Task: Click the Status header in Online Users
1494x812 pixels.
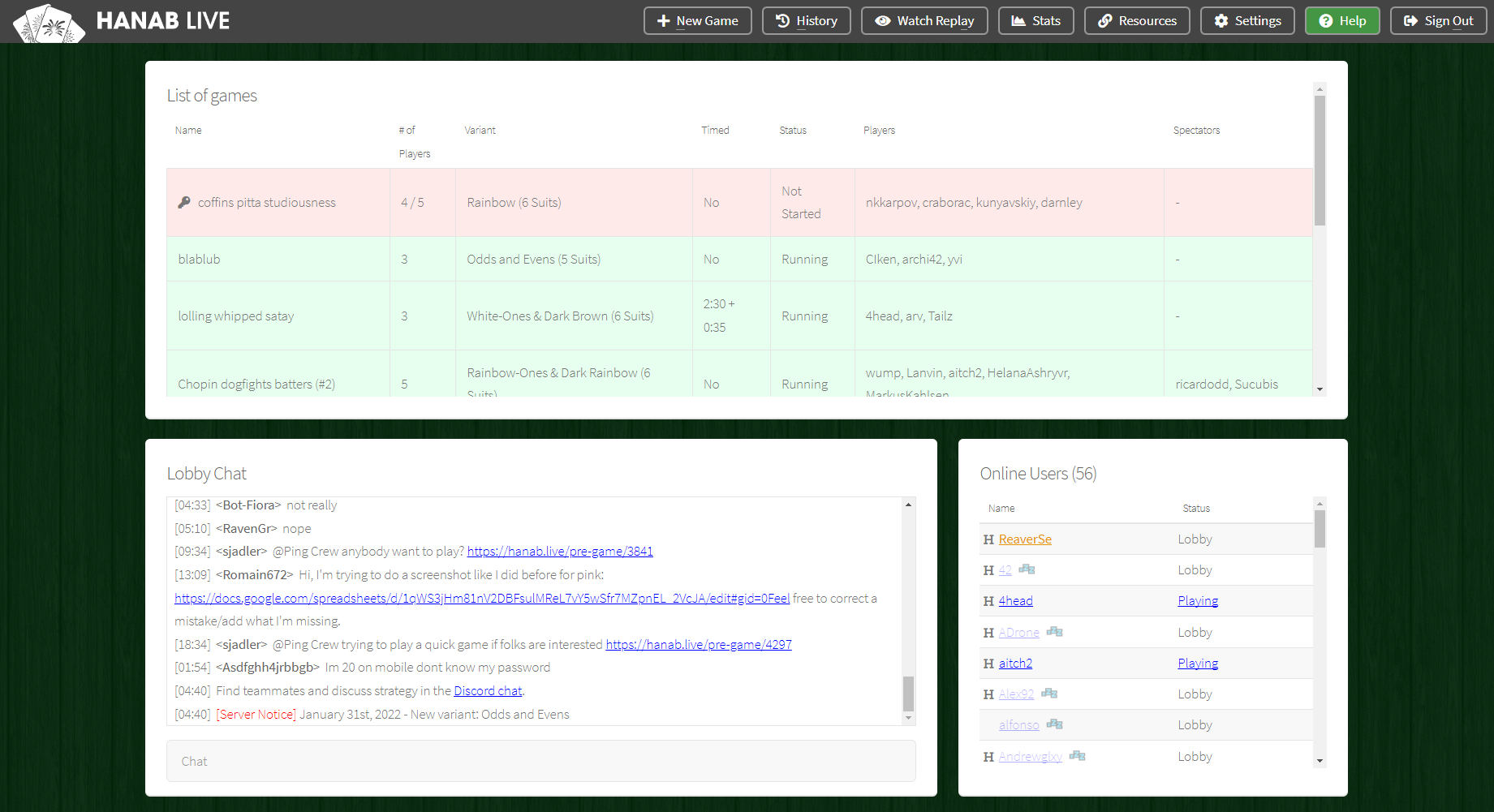Action: tap(1196, 509)
